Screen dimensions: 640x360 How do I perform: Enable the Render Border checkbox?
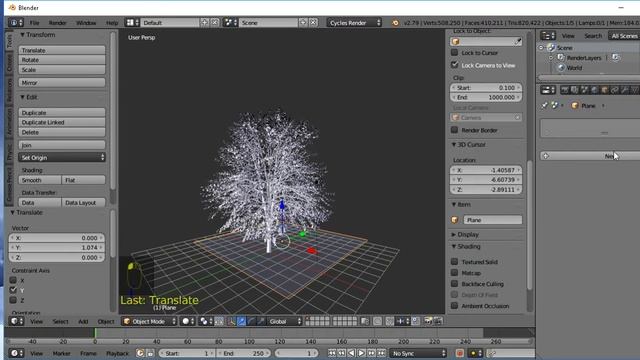coord(455,130)
